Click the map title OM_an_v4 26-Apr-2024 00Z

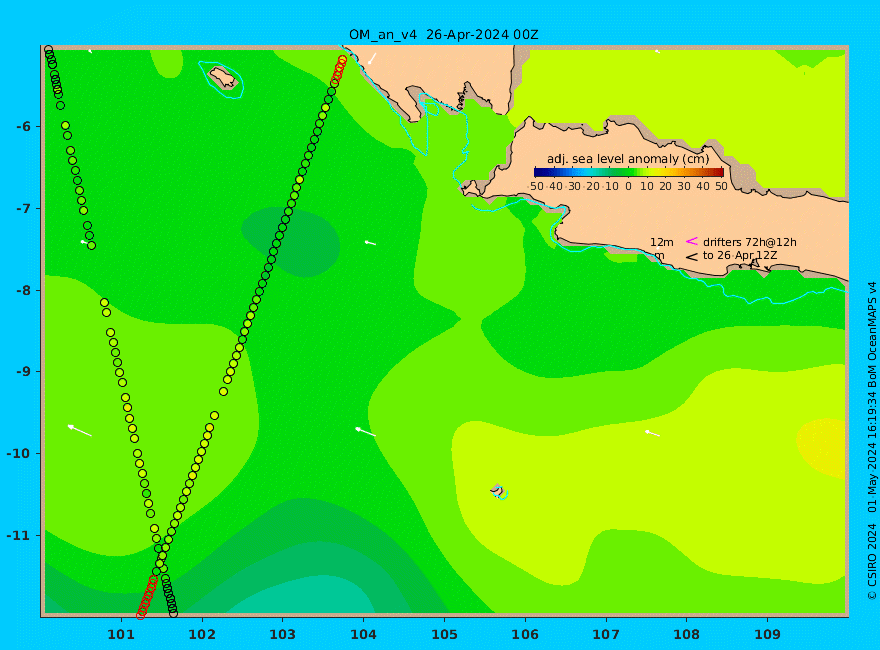pyautogui.click(x=443, y=35)
